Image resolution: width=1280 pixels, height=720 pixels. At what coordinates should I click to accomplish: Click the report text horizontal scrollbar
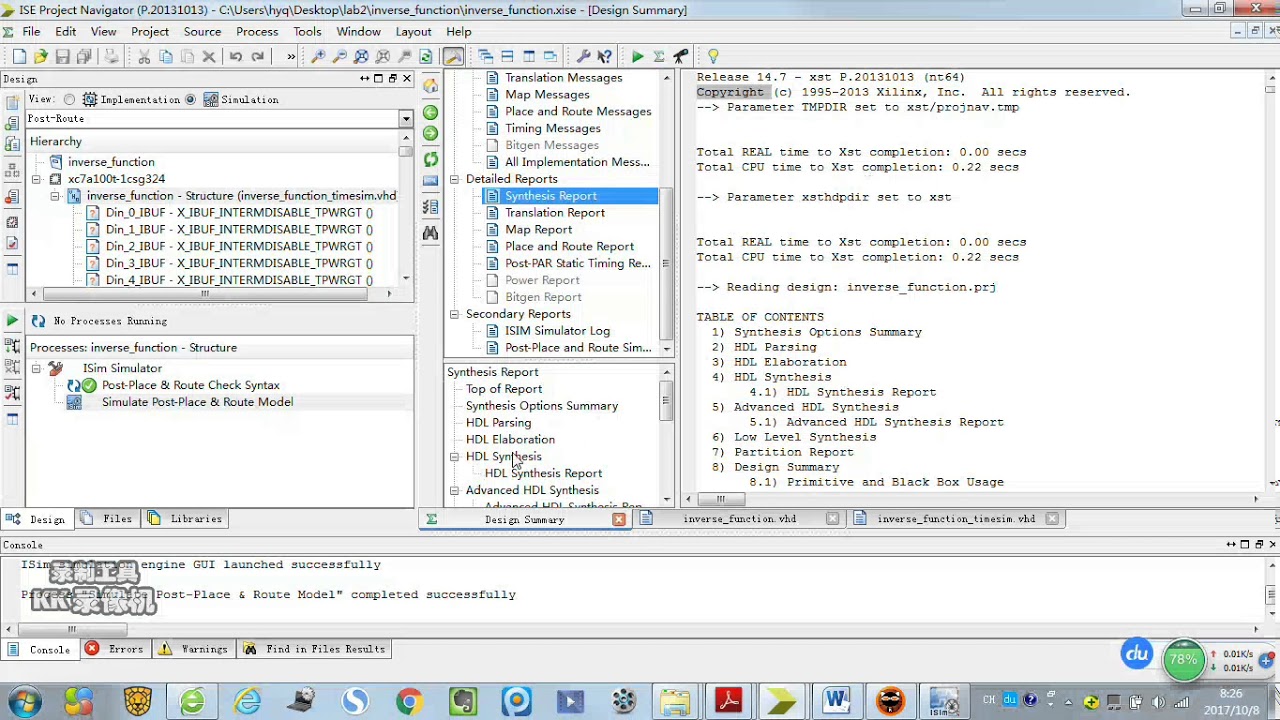[720, 498]
